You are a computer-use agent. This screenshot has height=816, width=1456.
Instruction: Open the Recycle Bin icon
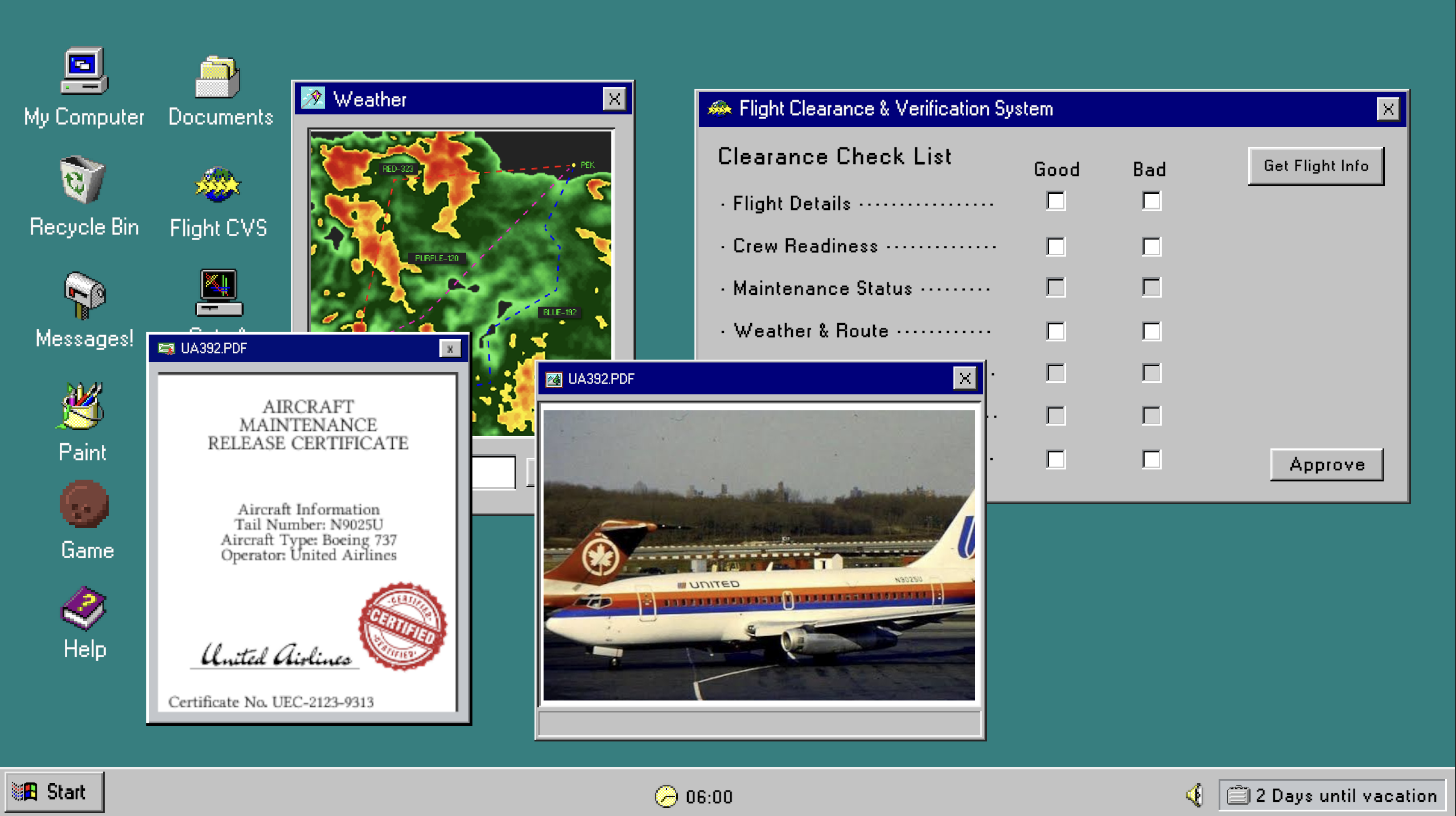83,180
